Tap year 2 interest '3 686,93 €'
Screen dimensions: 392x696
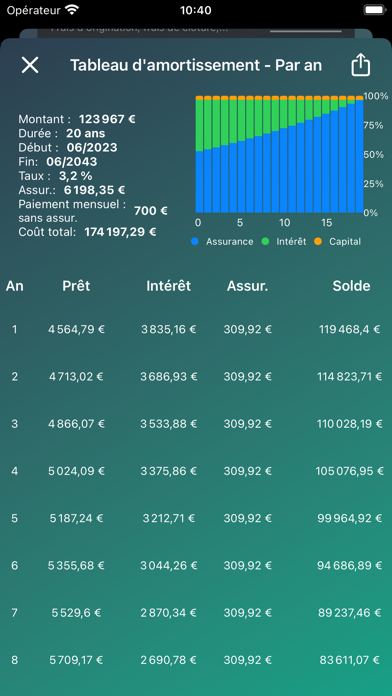169,377
